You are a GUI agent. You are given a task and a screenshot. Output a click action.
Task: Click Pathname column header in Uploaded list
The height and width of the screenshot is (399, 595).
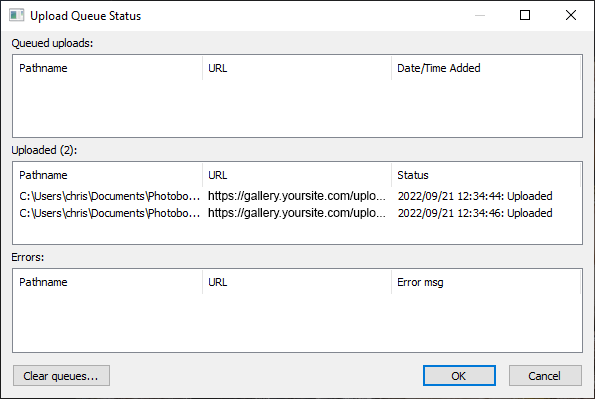[x=108, y=175]
